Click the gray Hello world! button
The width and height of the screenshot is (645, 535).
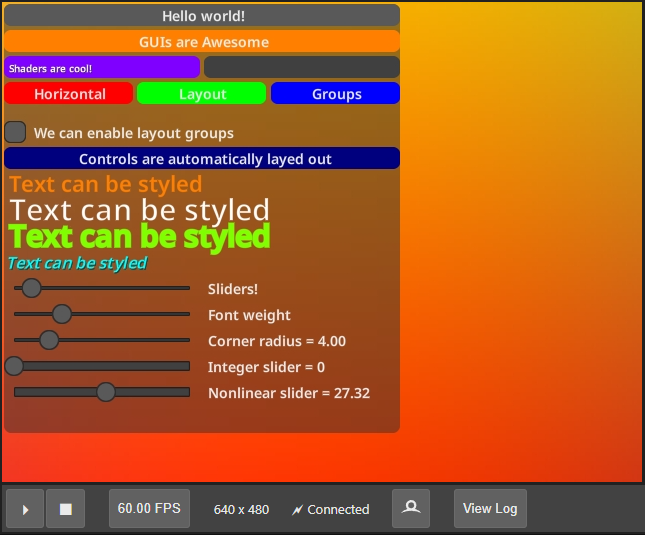[x=202, y=16]
